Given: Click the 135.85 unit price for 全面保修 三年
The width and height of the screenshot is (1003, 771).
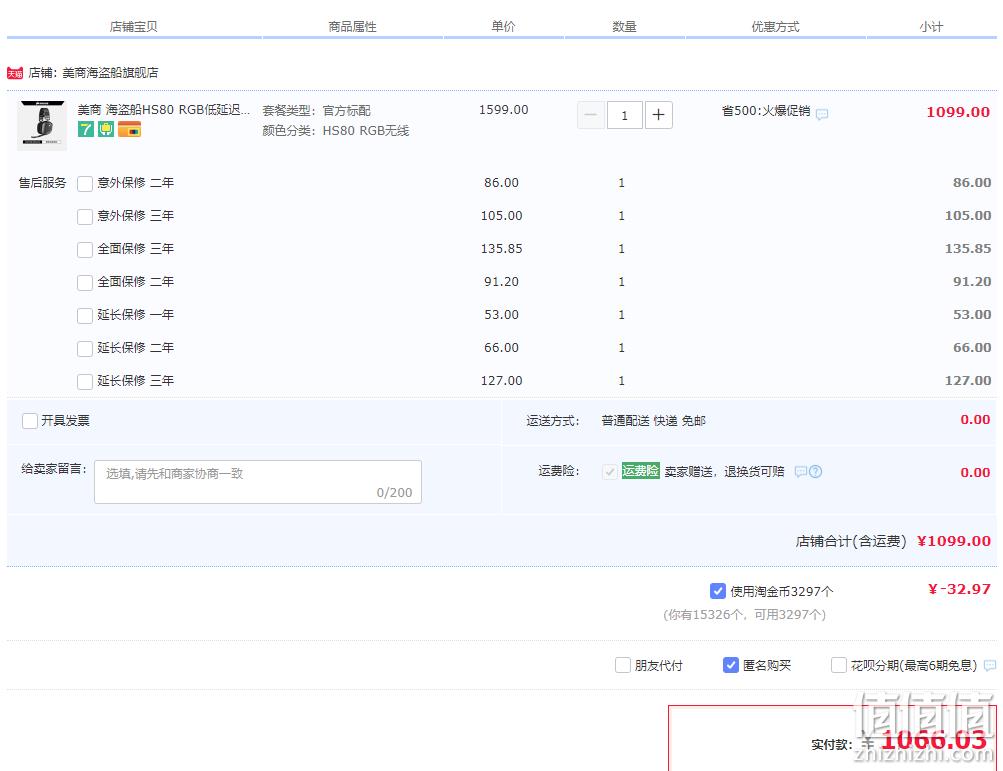Looking at the screenshot, I should [502, 249].
